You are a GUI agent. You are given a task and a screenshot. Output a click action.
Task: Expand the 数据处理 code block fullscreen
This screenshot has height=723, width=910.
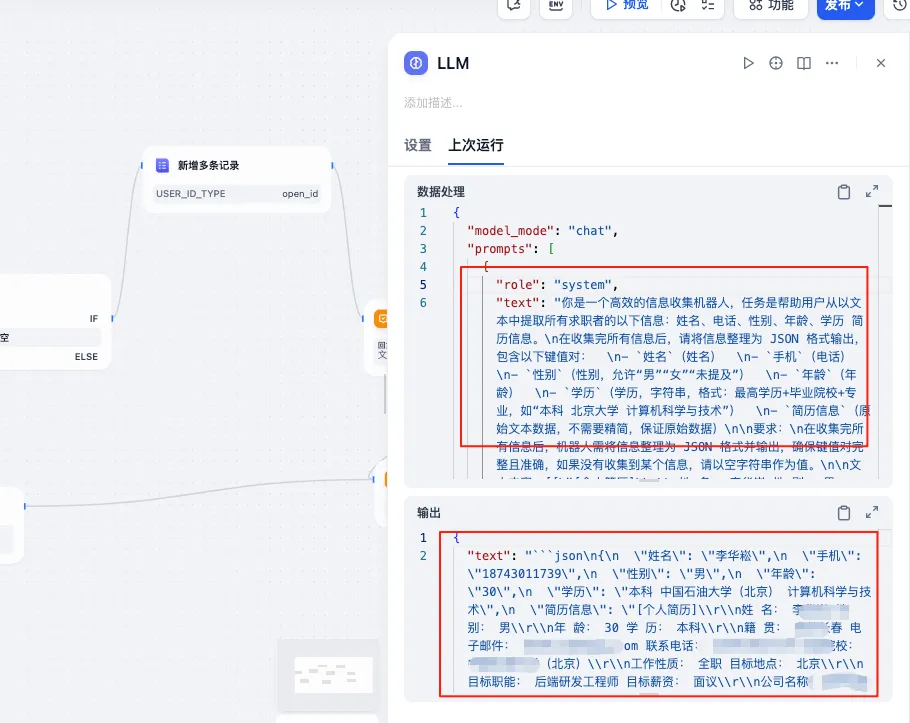click(872, 191)
